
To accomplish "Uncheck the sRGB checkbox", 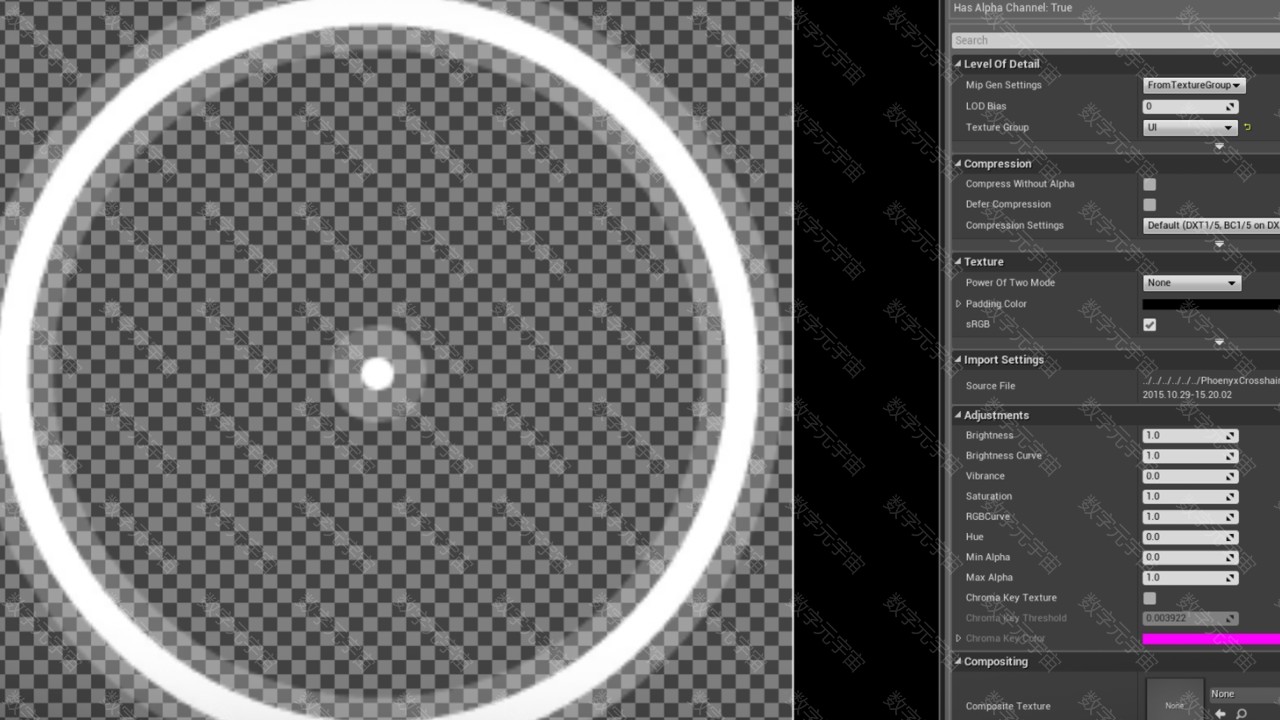I will (1150, 324).
